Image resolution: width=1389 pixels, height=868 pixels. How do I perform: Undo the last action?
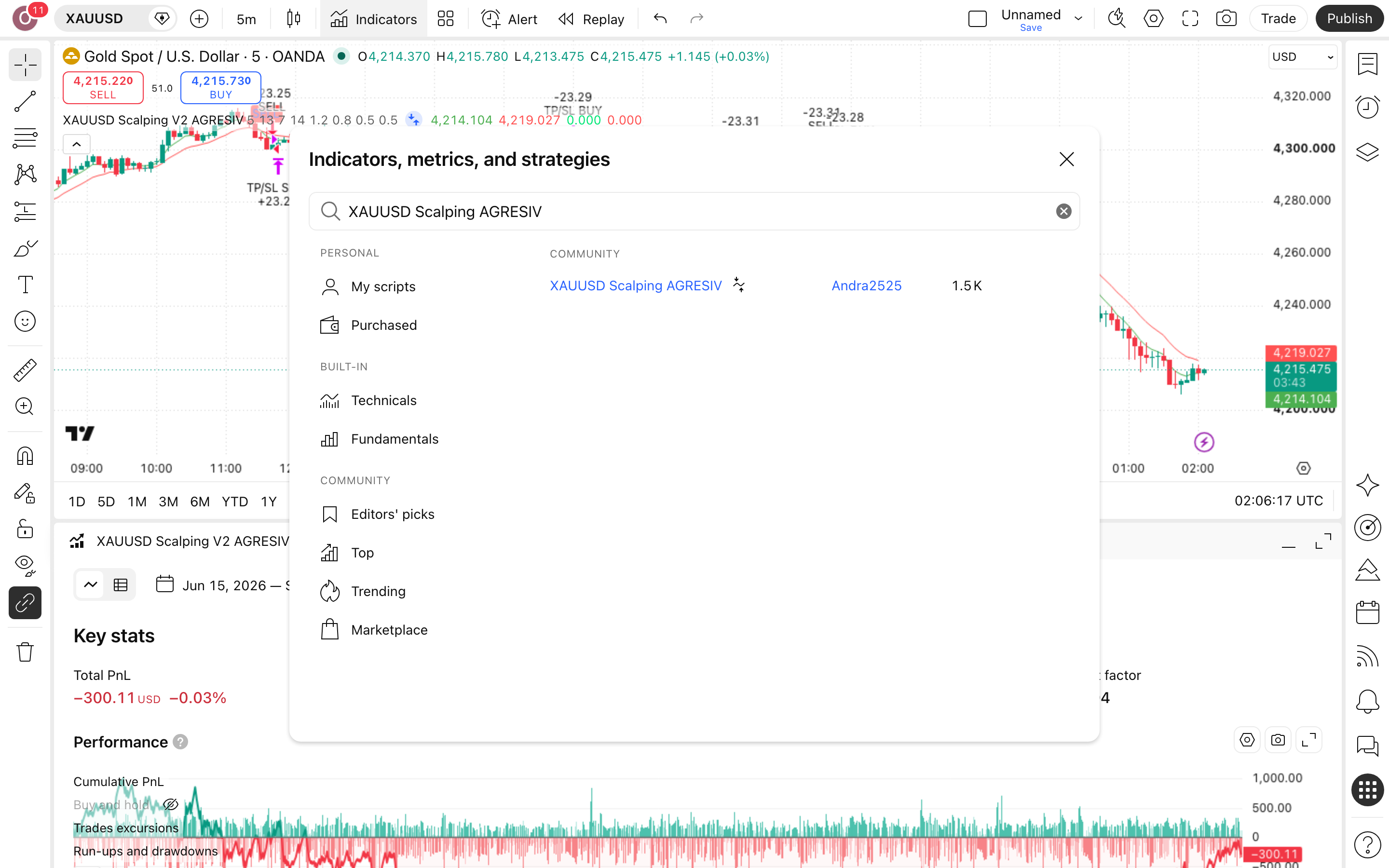[660, 18]
